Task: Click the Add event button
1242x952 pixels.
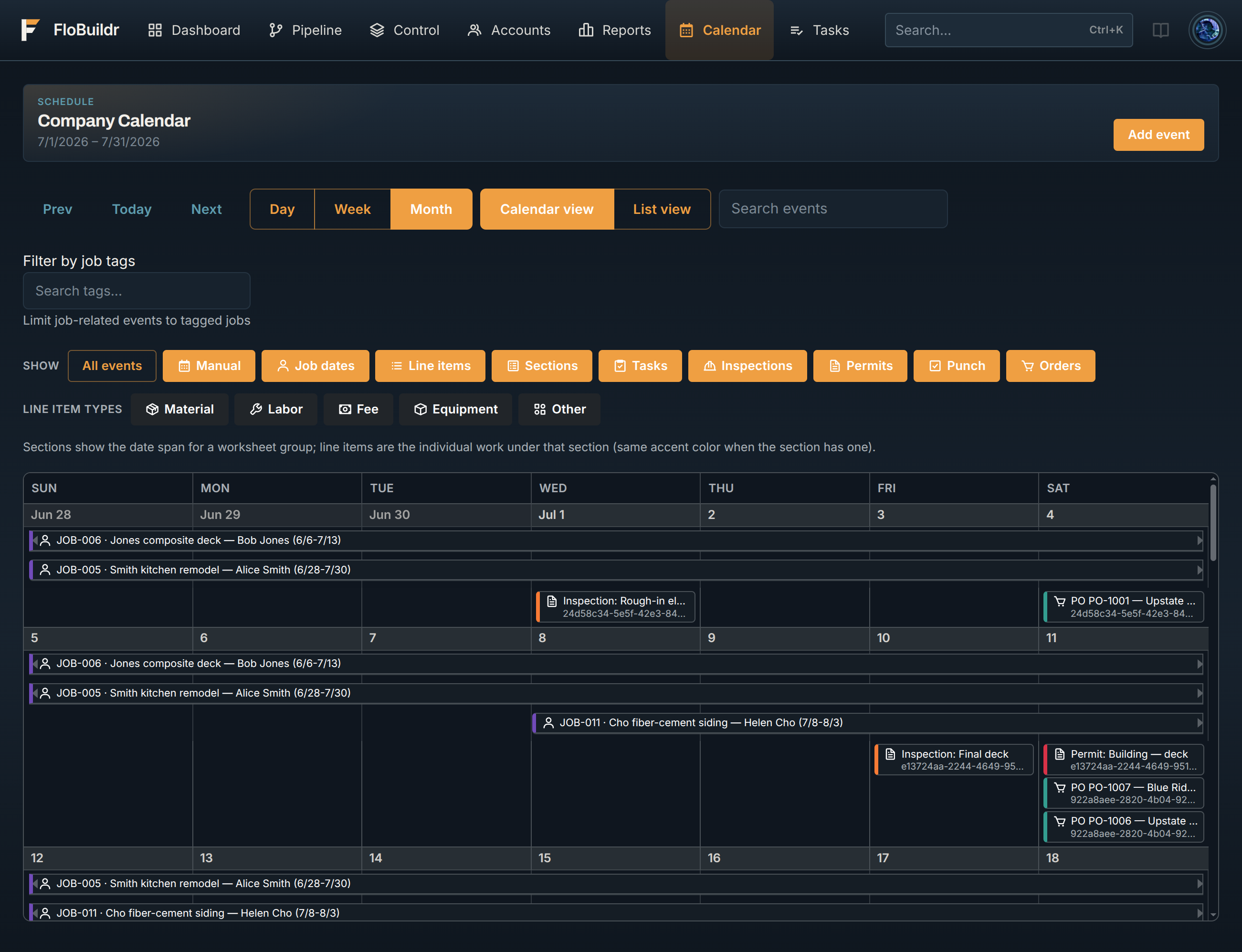Action: [1159, 135]
